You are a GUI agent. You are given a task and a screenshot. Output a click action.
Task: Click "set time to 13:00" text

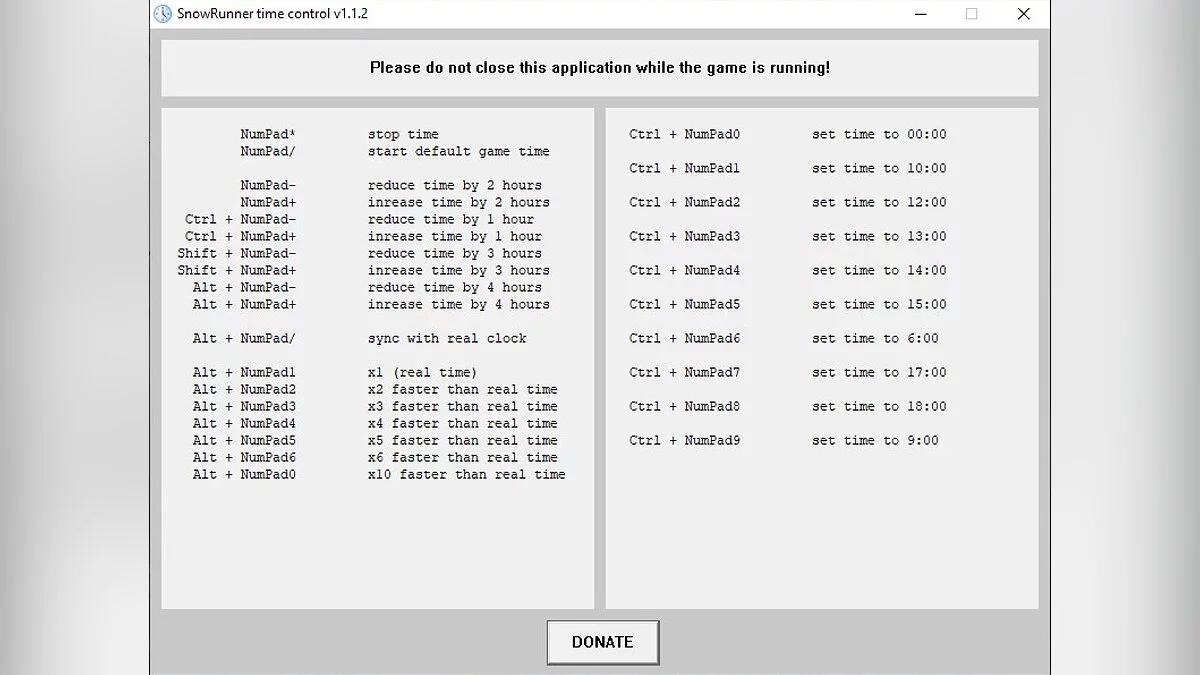(x=879, y=236)
